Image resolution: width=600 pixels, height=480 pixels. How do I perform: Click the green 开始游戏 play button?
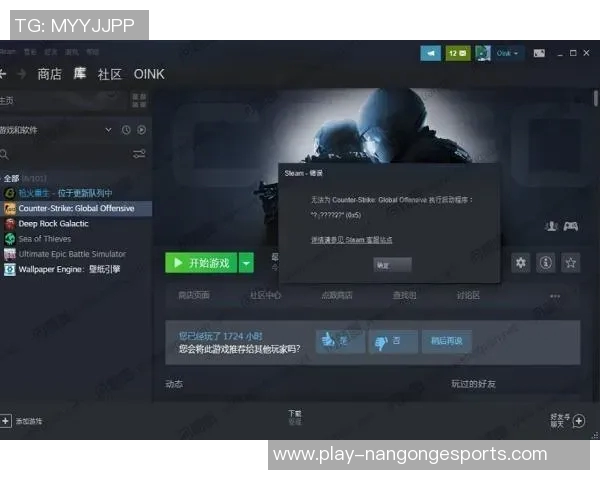coord(201,263)
